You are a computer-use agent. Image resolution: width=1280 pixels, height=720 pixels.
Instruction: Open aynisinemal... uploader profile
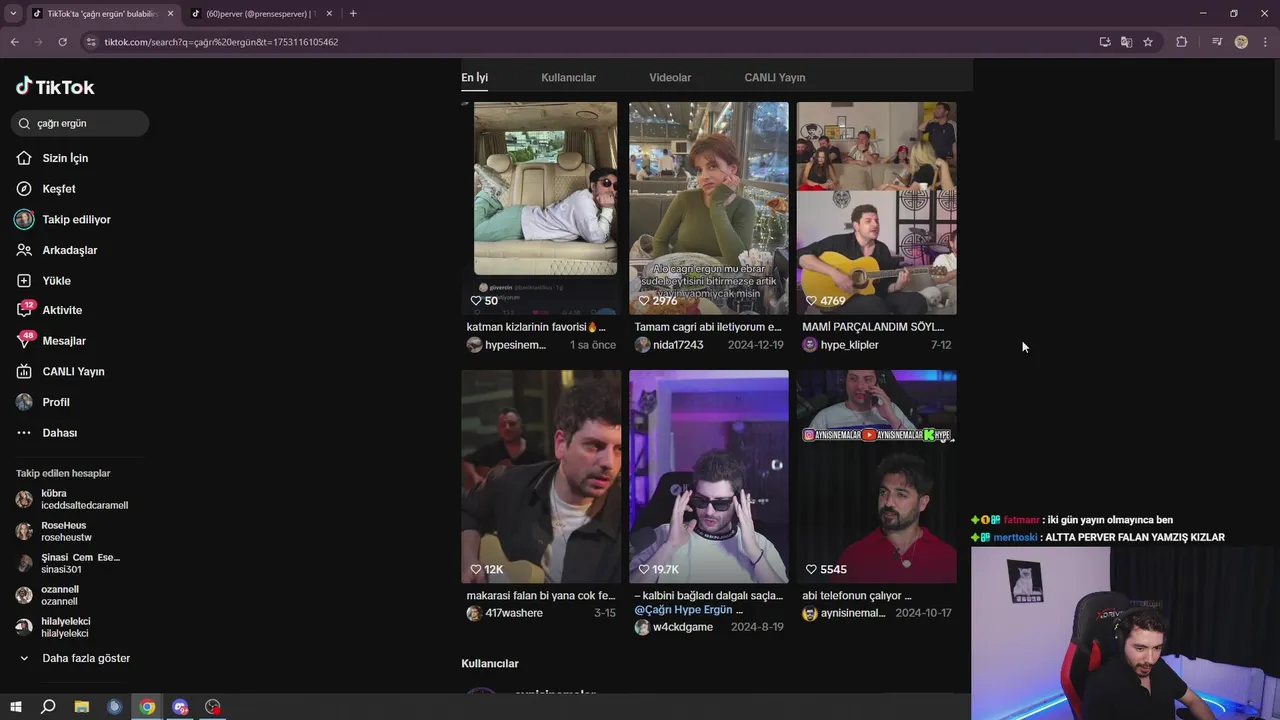pyautogui.click(x=843, y=613)
